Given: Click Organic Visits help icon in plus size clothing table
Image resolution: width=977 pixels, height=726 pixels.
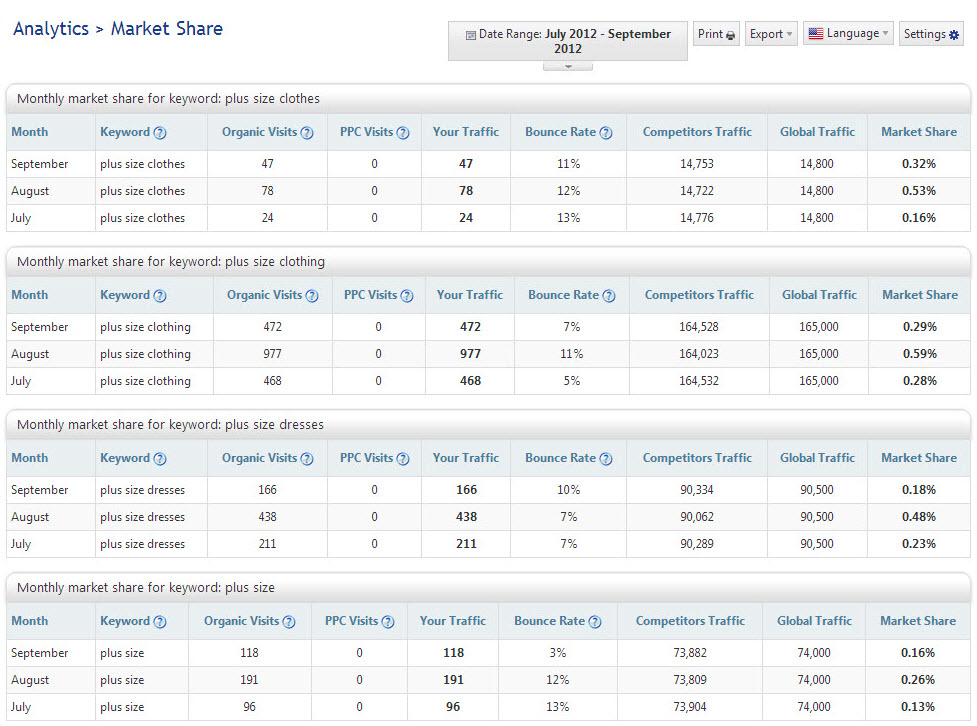Looking at the screenshot, I should 312,296.
